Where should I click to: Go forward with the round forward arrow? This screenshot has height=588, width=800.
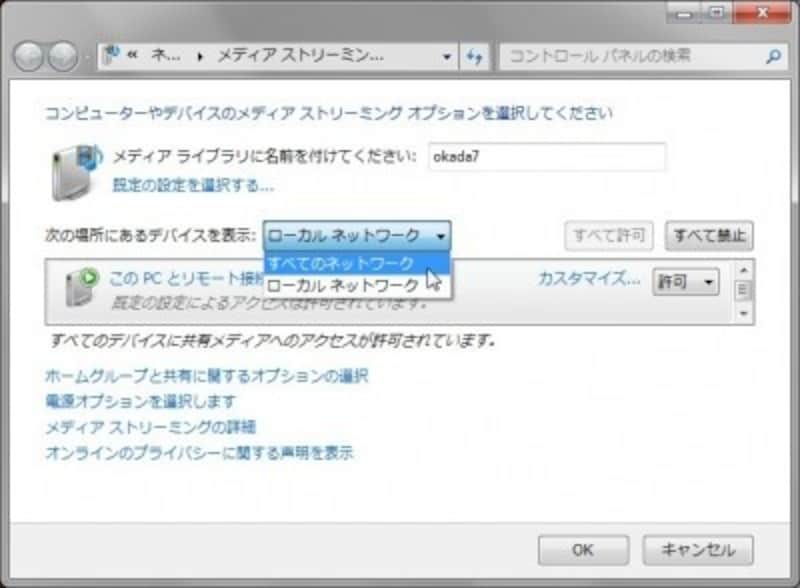pos(63,56)
